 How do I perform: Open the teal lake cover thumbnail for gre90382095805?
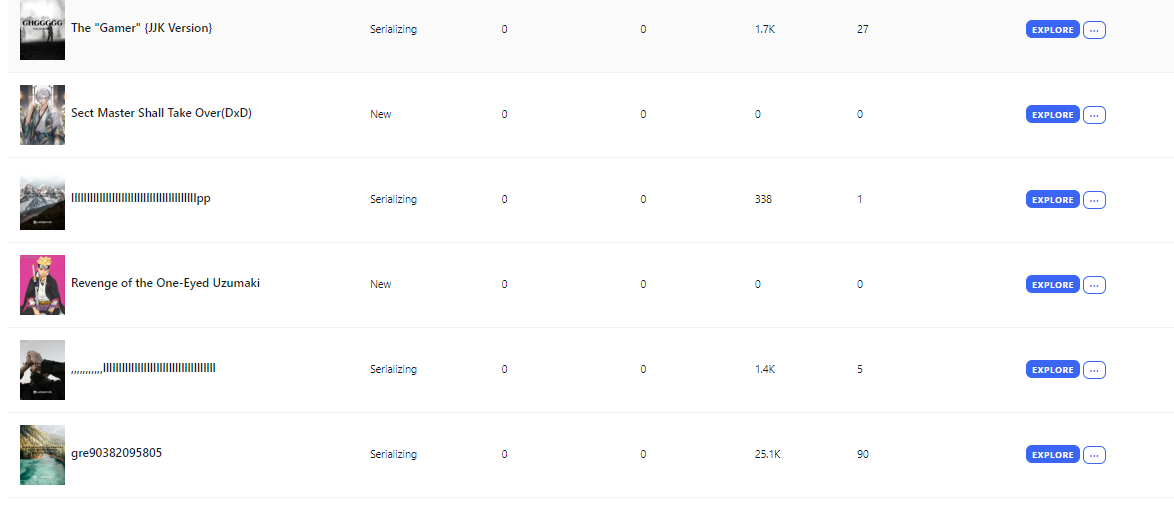click(x=42, y=455)
